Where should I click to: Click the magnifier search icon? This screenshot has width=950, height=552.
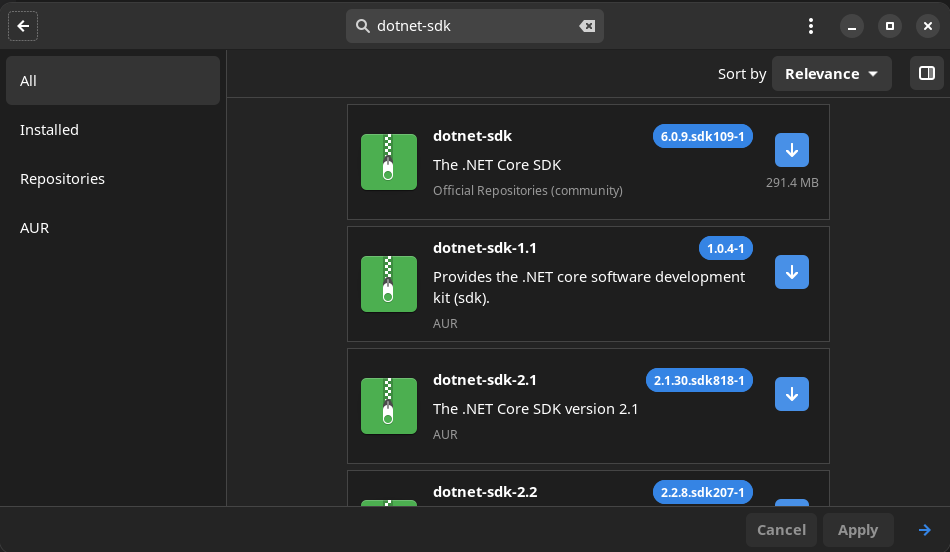click(362, 26)
